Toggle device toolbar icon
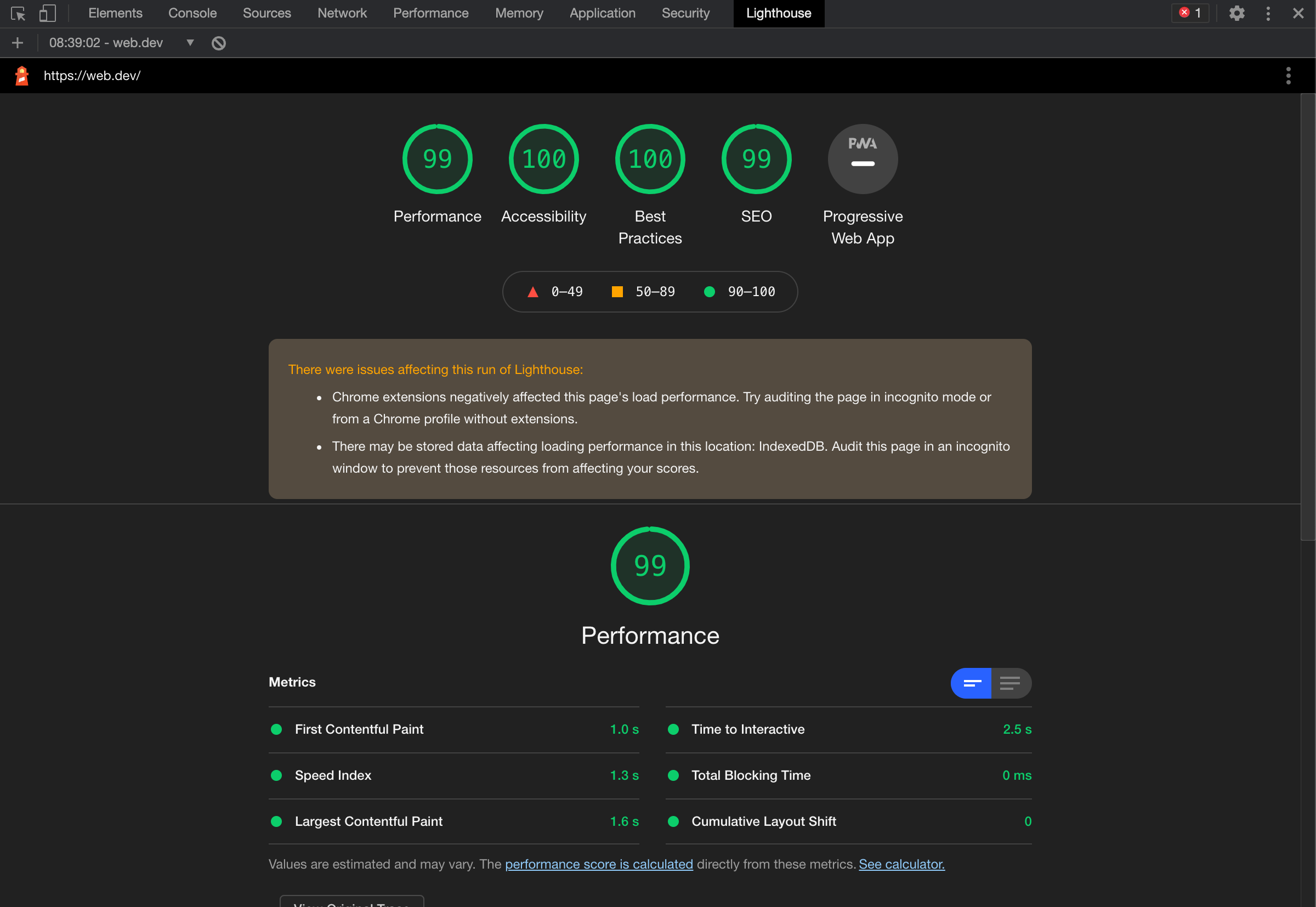The width and height of the screenshot is (1316, 907). click(47, 13)
